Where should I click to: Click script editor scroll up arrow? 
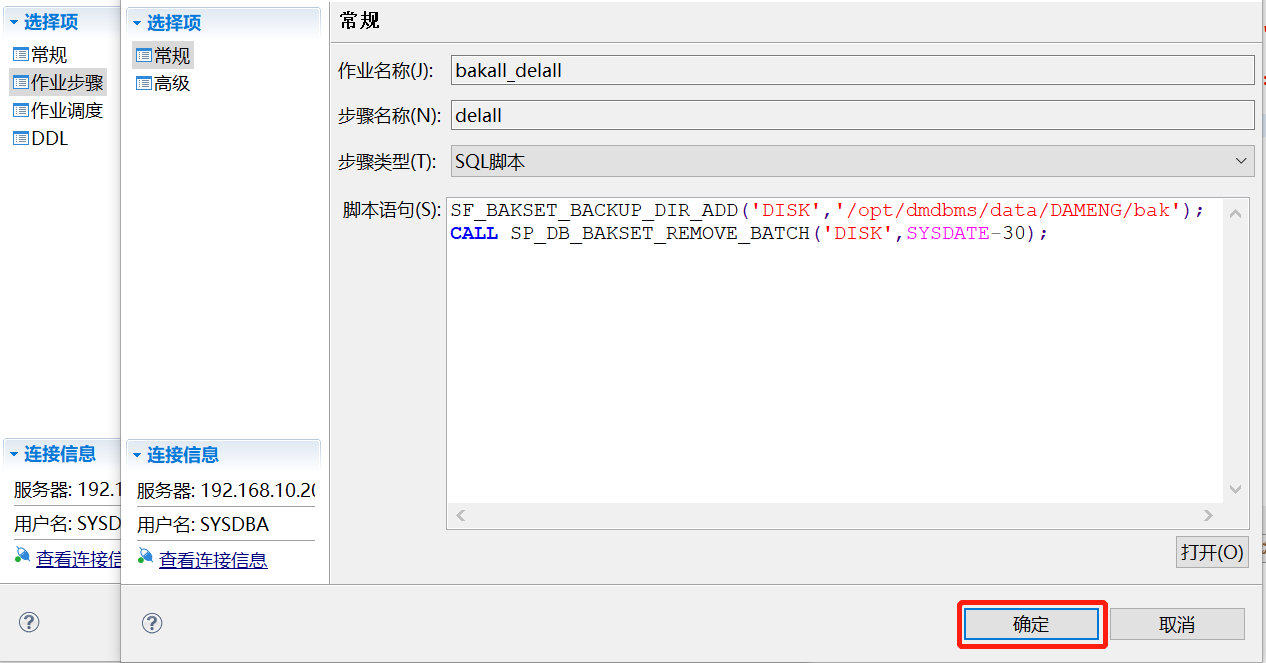pyautogui.click(x=1236, y=213)
